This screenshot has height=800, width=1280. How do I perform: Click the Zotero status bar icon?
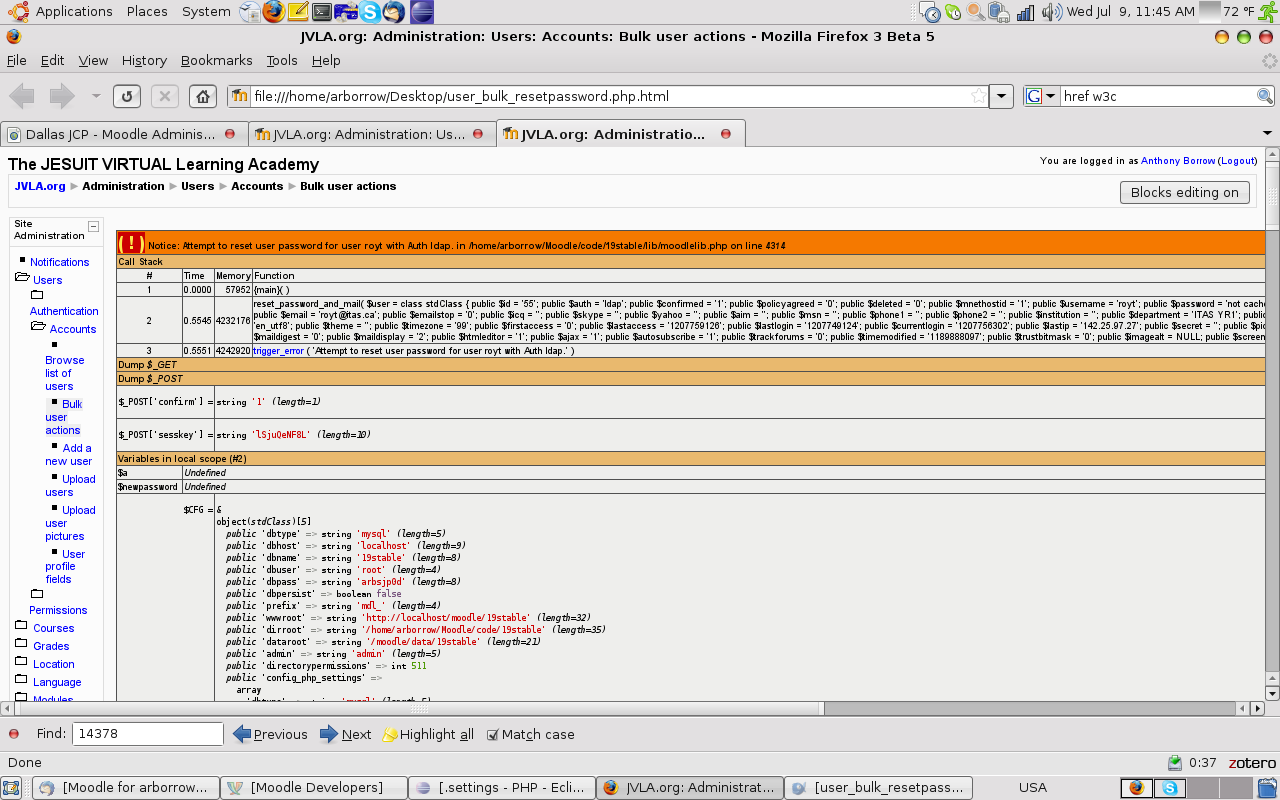tap(1252, 762)
